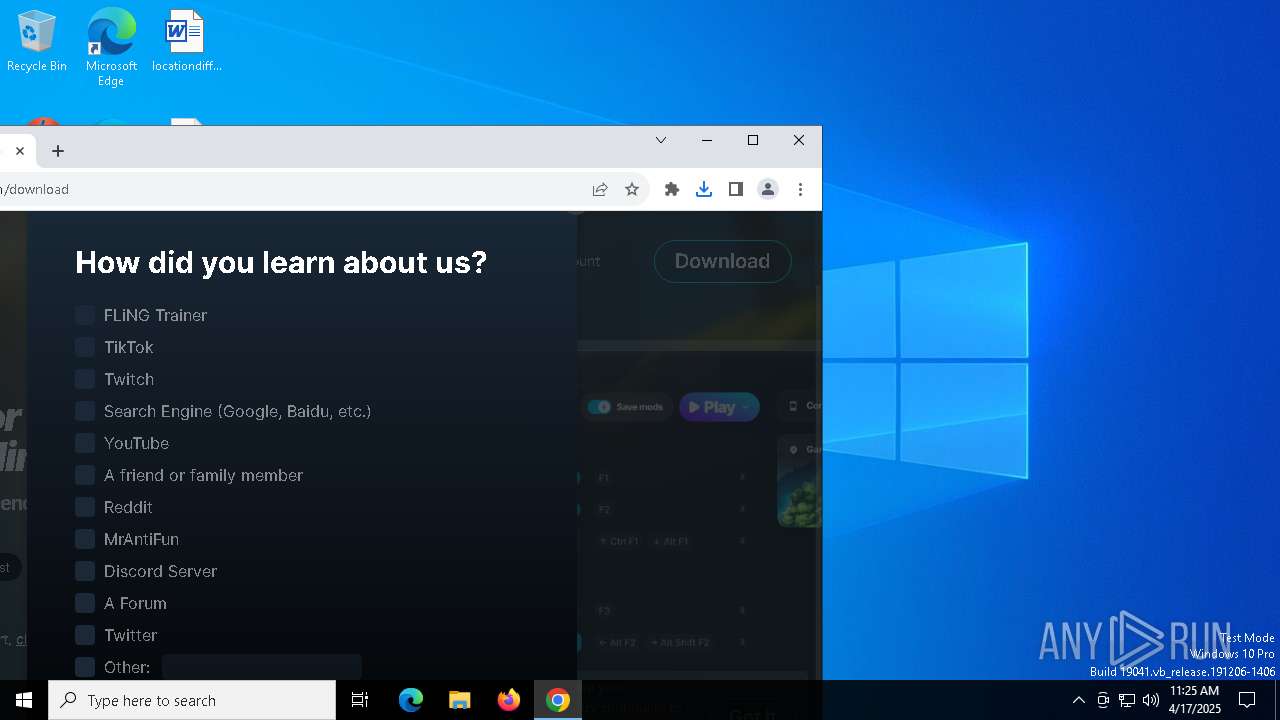Check A friend or family member checkbox
The image size is (1280, 720).
(x=85, y=475)
